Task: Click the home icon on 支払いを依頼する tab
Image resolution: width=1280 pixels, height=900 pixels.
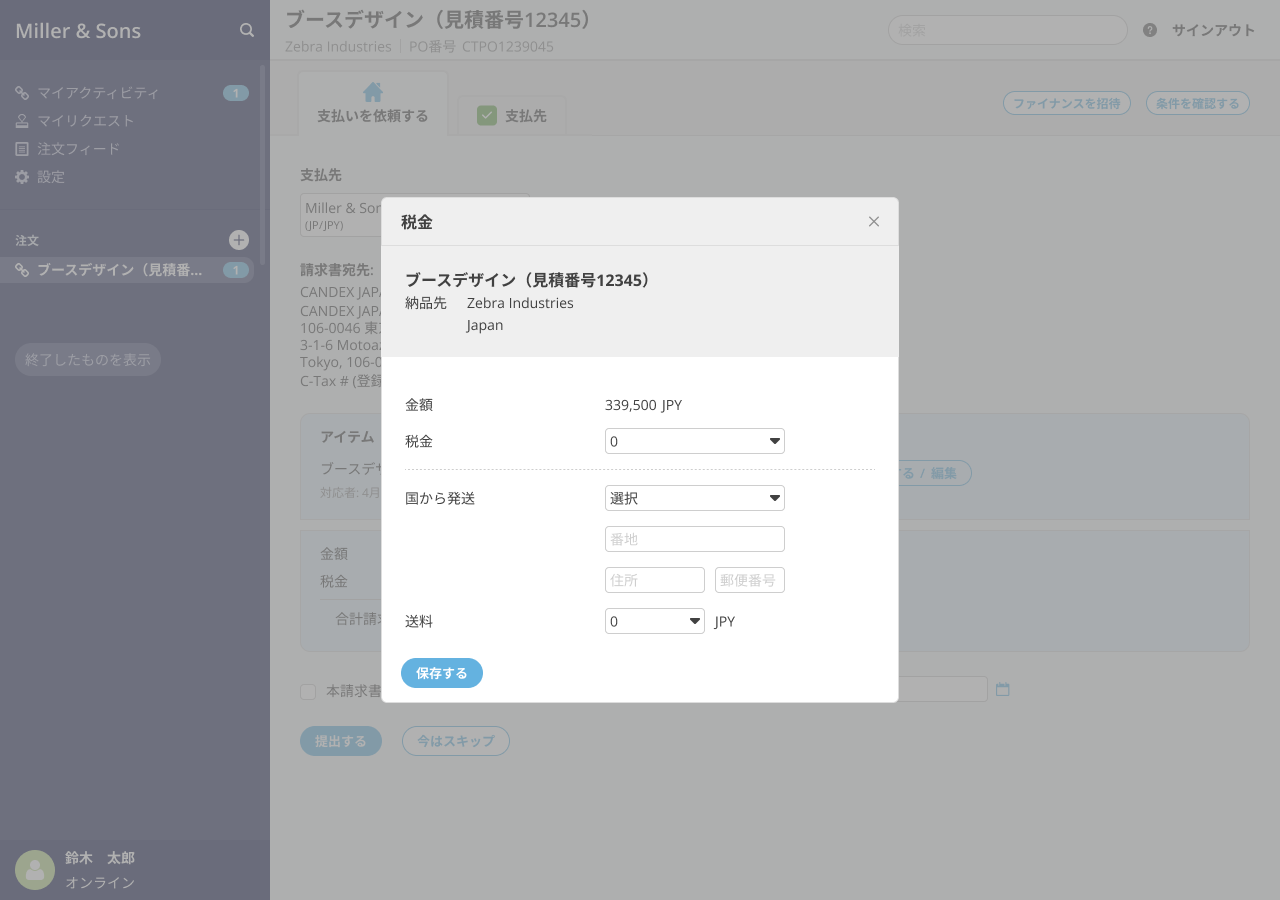Action: click(373, 93)
